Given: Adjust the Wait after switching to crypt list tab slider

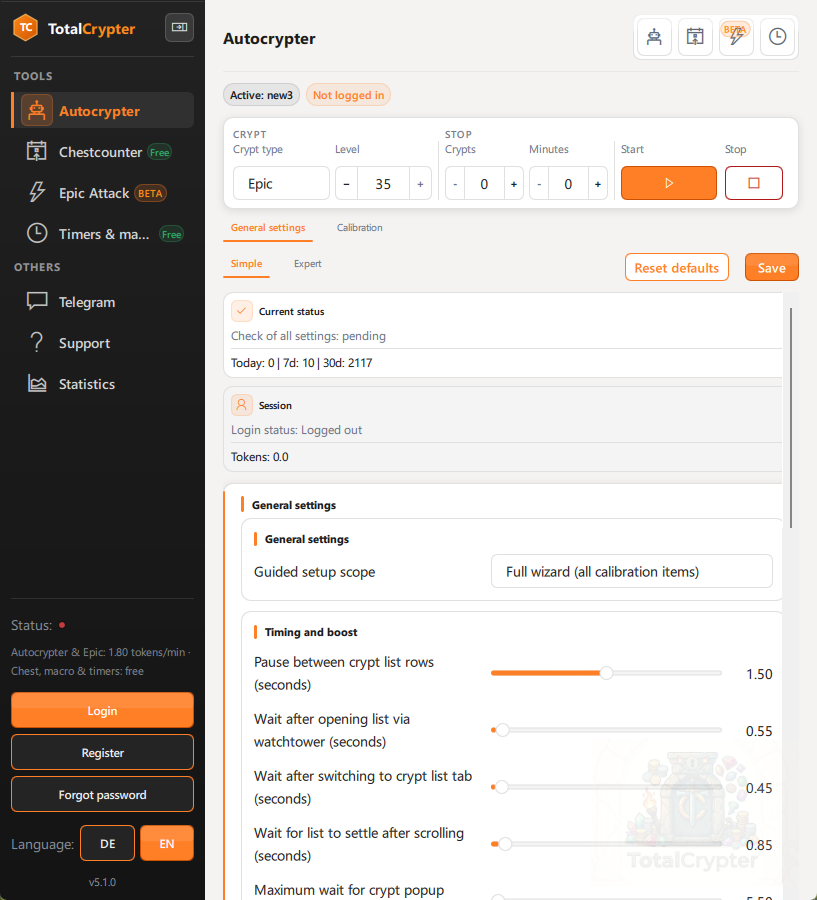Looking at the screenshot, I should coord(606,787).
